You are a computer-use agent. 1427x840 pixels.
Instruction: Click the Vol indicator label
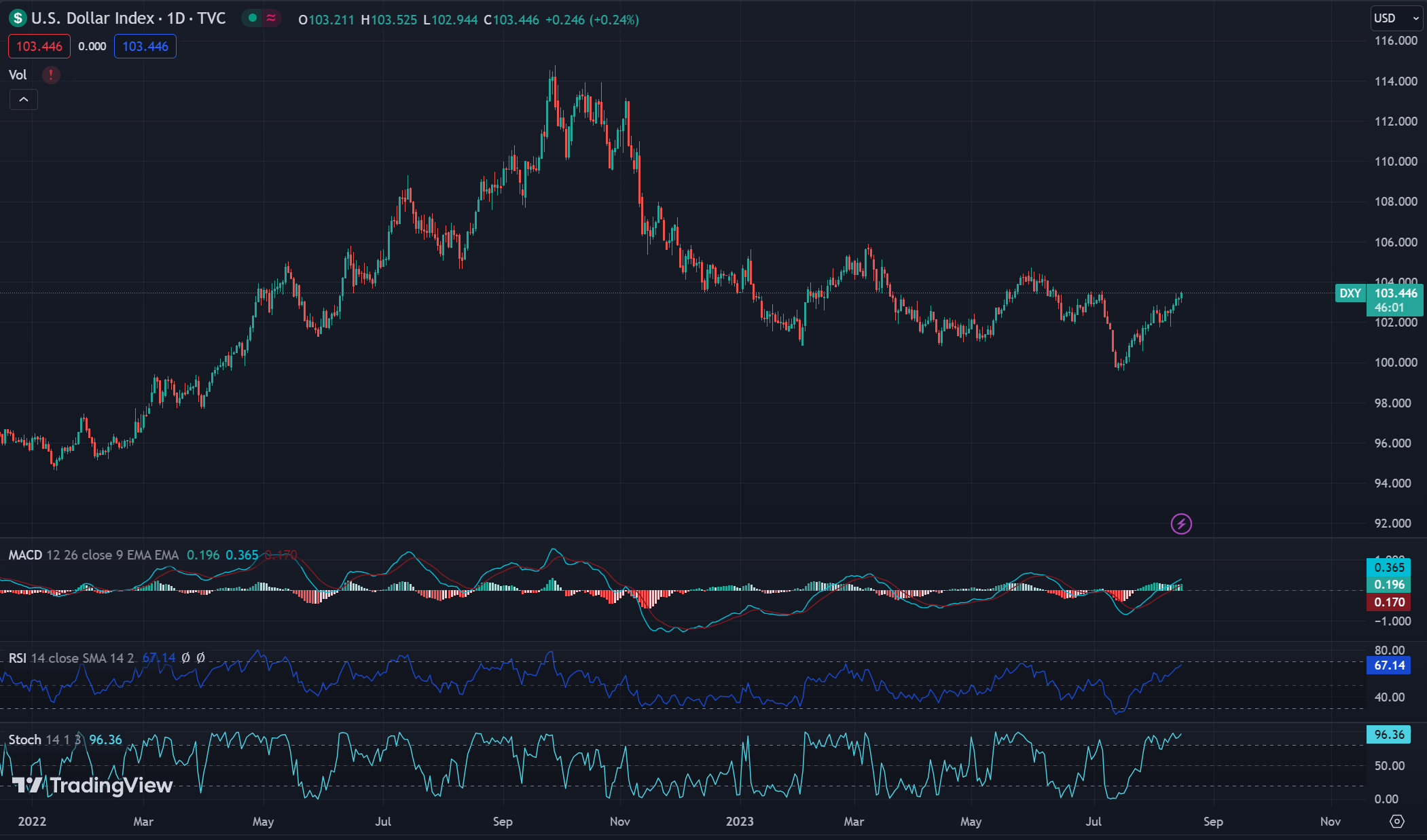pos(18,75)
